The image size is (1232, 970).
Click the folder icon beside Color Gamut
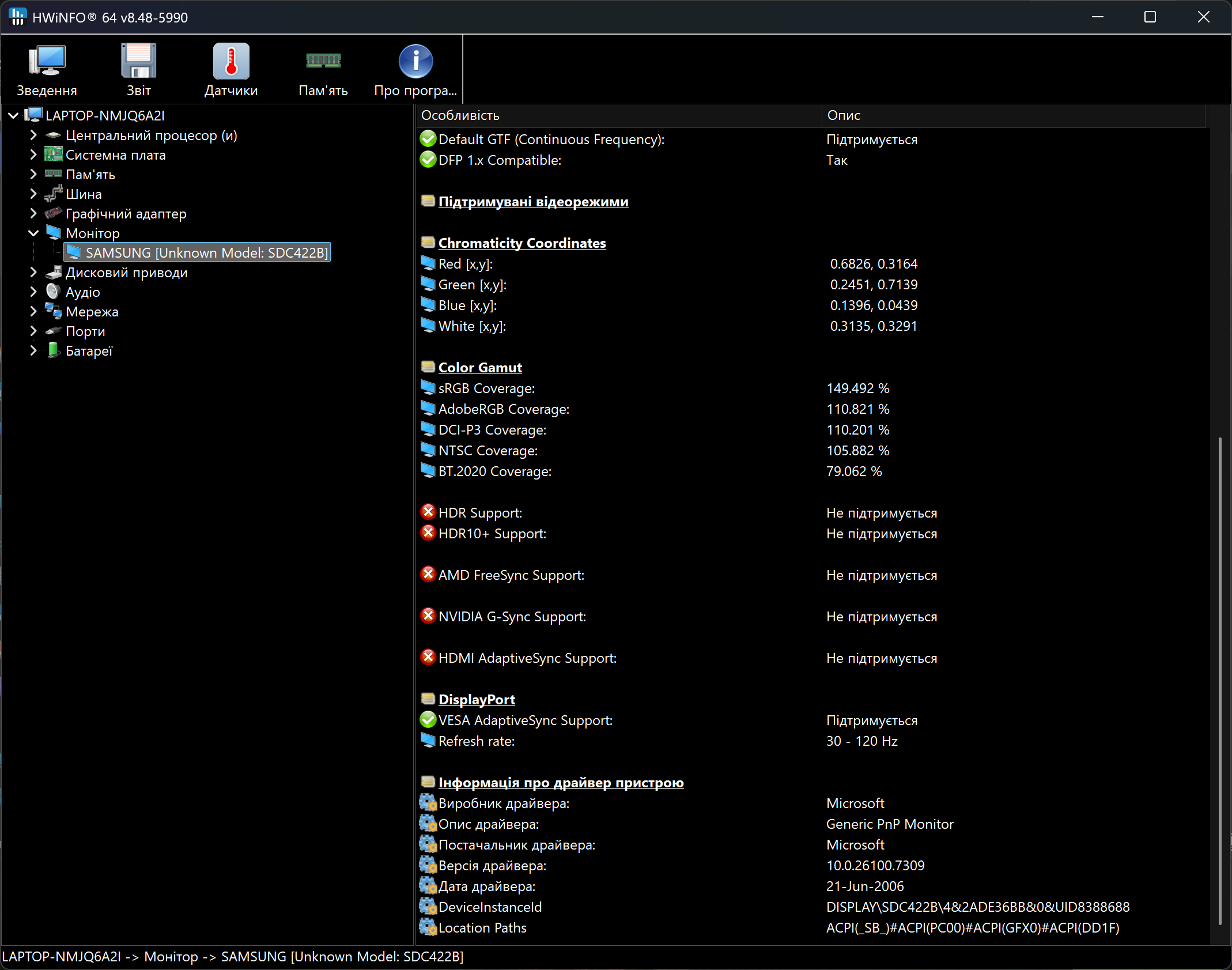coord(428,367)
